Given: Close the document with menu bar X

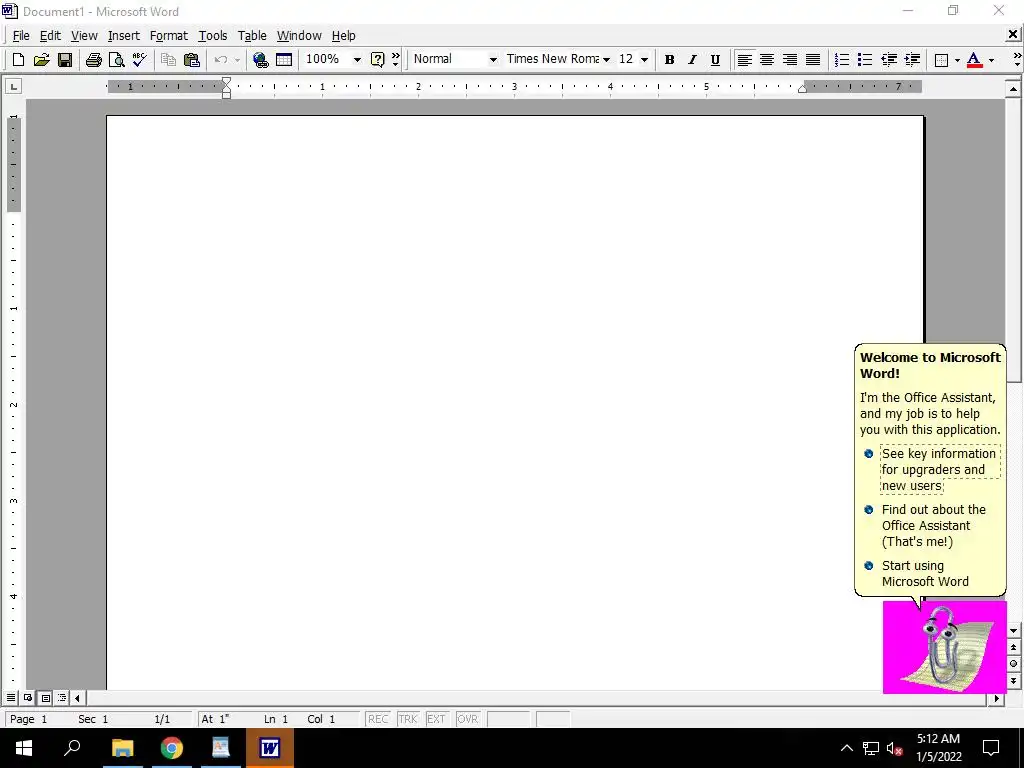Looking at the screenshot, I should point(1013,35).
